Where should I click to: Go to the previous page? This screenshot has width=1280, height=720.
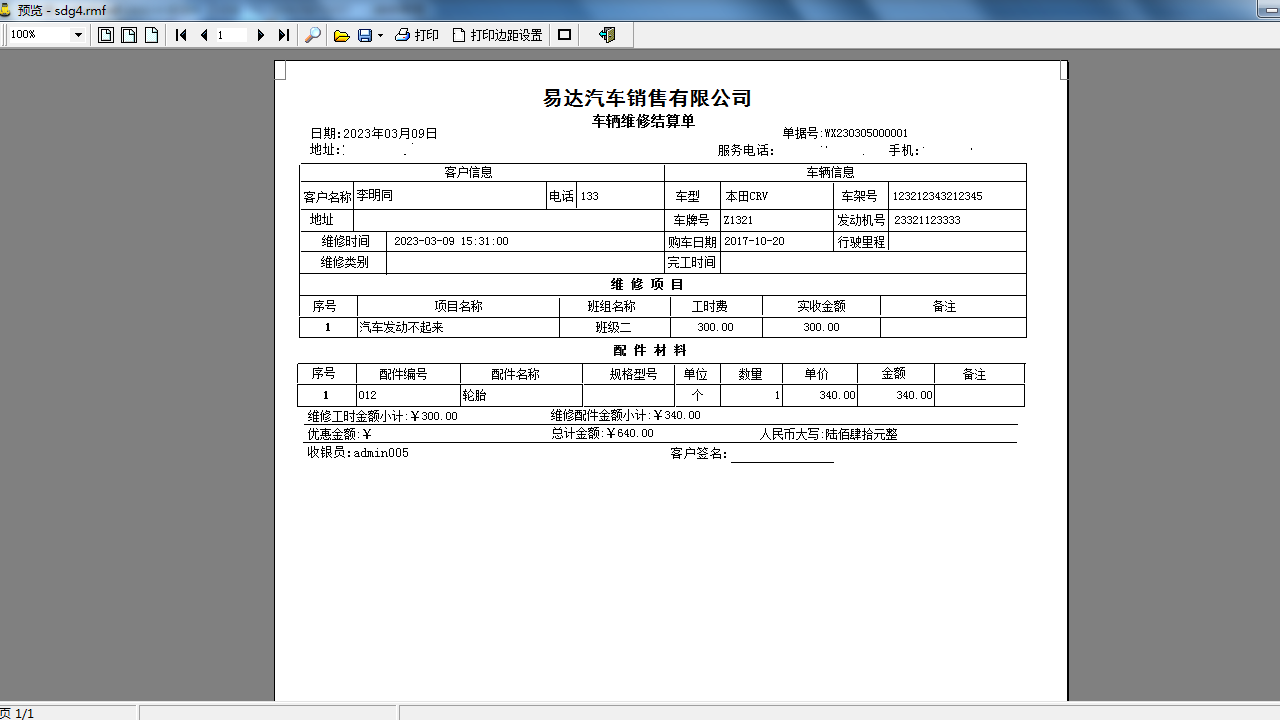(x=204, y=35)
